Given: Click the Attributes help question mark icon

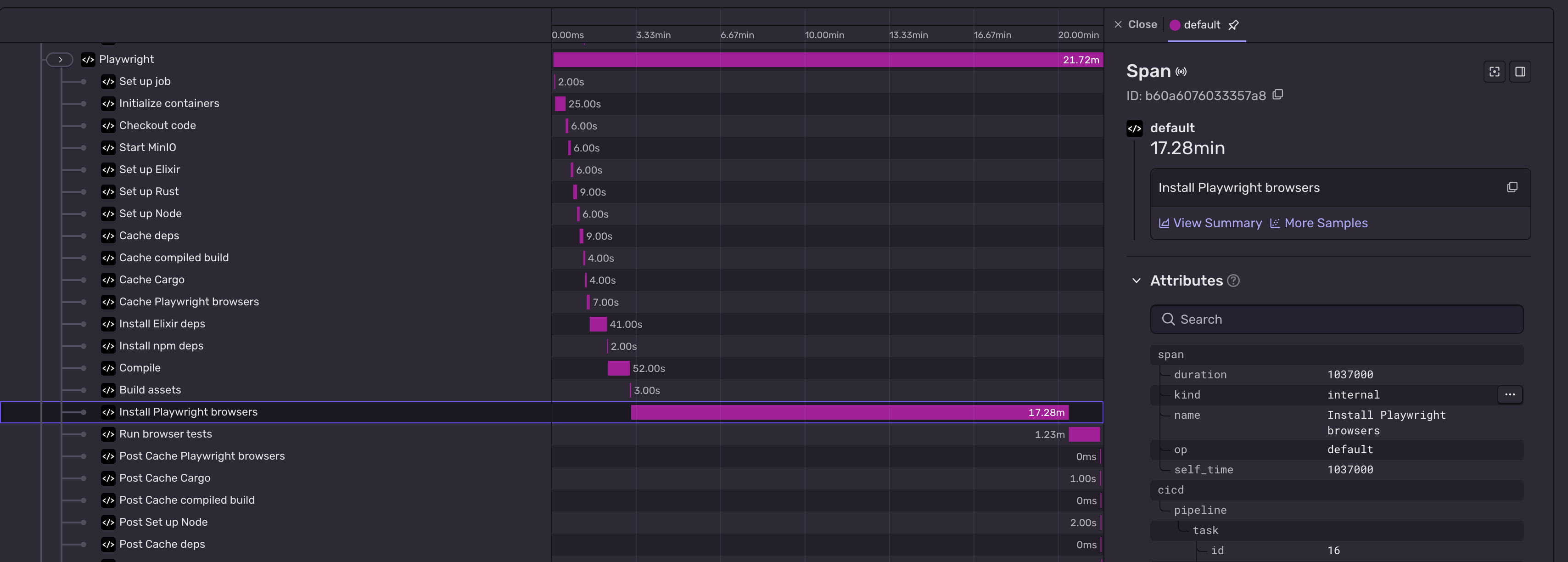Looking at the screenshot, I should point(1233,281).
